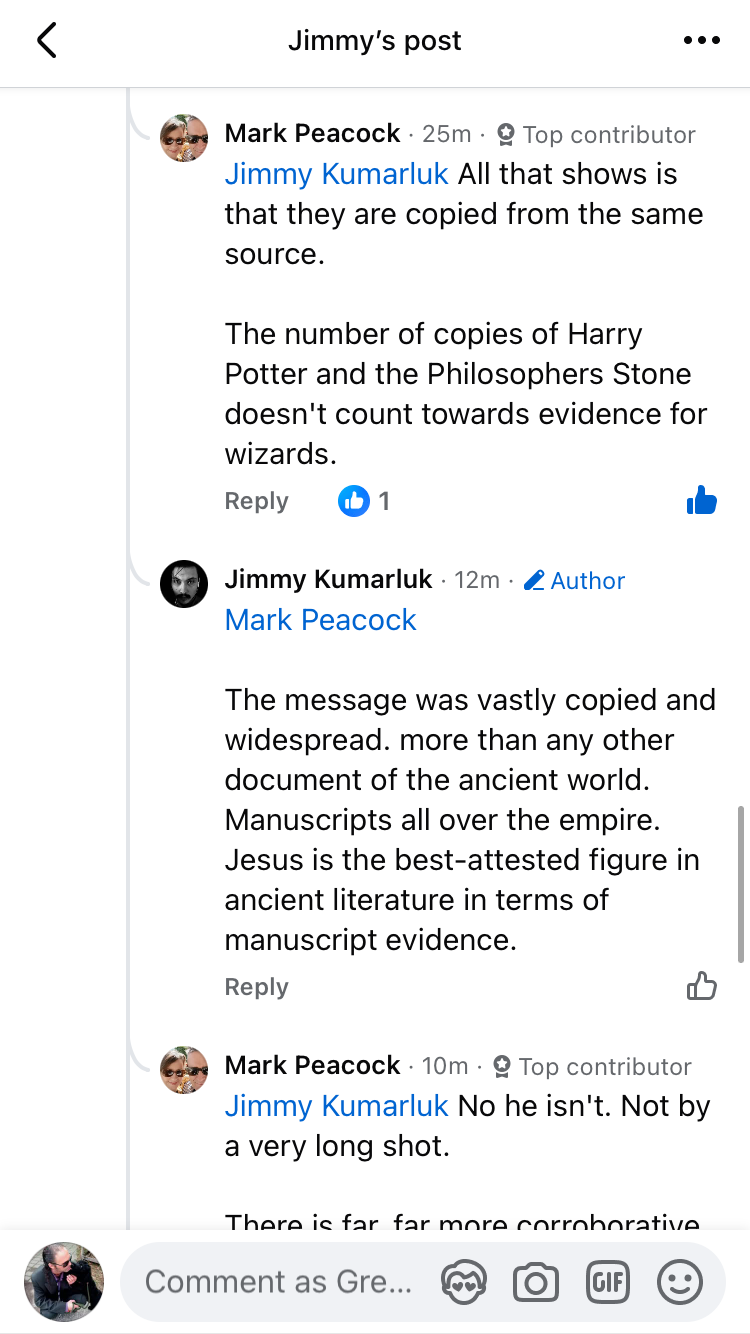Screen dimensions: 750x1334
Task: Like Jimmy Kumarluk's manuscript evidence comment
Action: (x=702, y=987)
